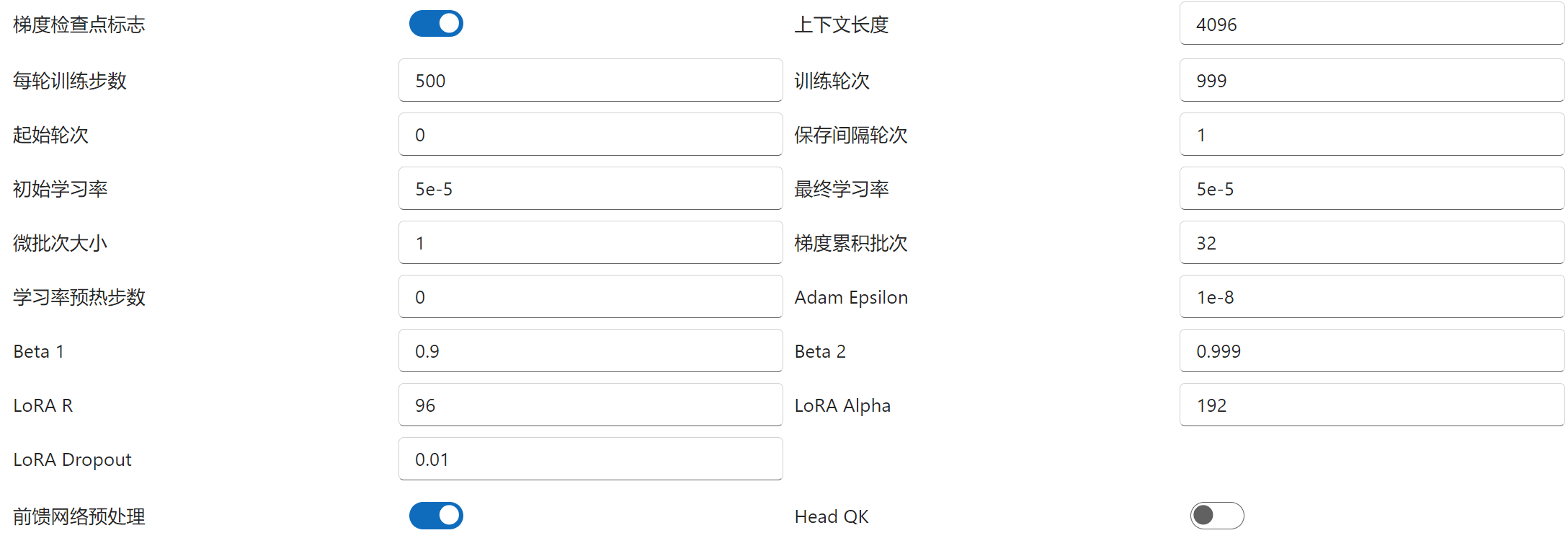1568x551 pixels.
Task: Click the LoRA R input field
Action: pos(589,405)
